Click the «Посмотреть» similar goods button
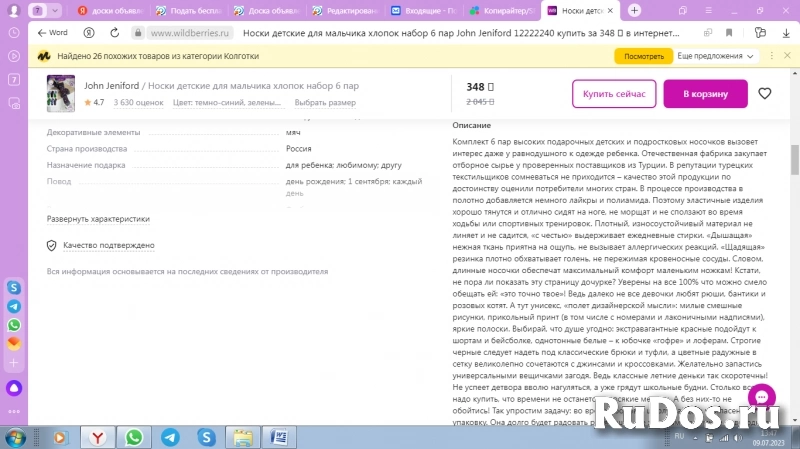 (x=643, y=56)
